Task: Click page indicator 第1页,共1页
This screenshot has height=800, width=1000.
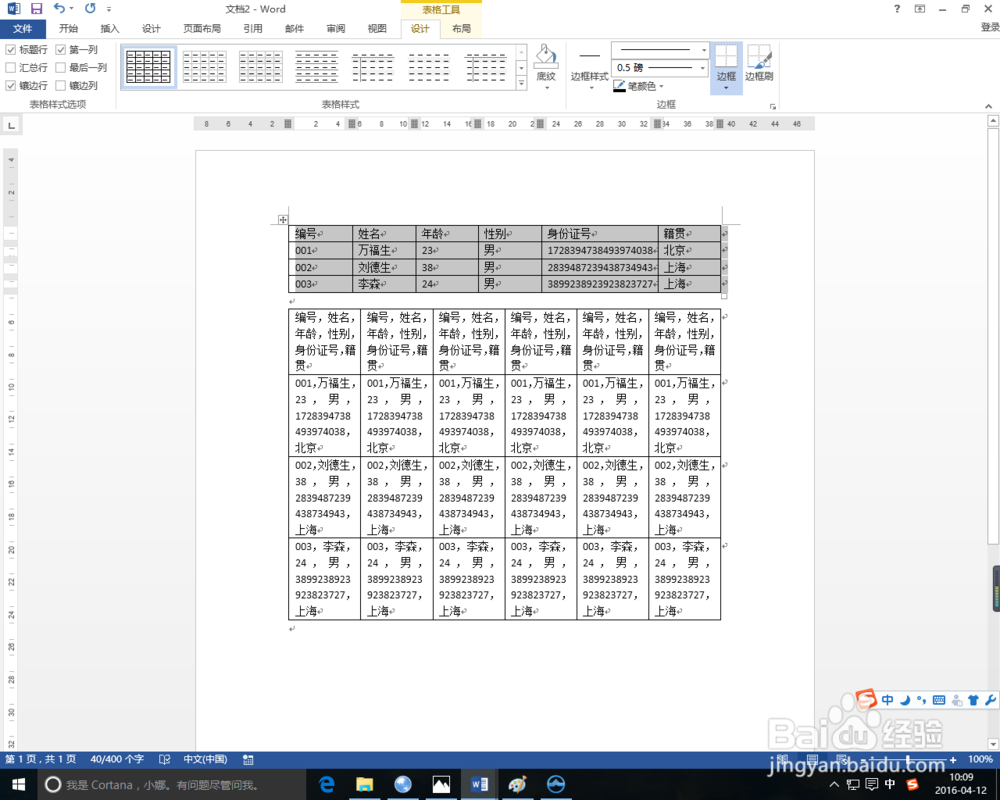Action: click(41, 759)
